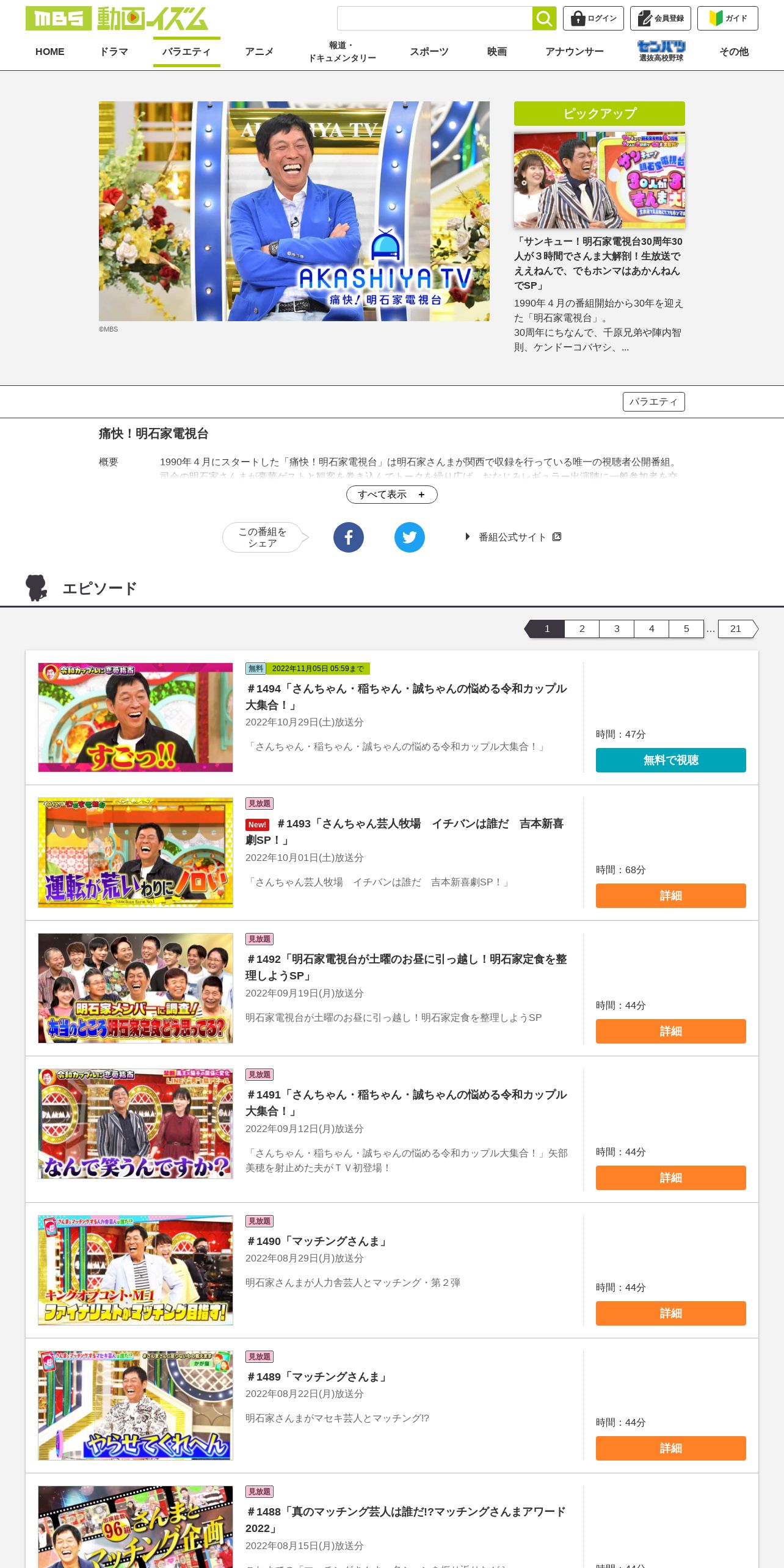Click the external link icon beside 番組公式サイト
The height and width of the screenshot is (1568, 784).
557,537
